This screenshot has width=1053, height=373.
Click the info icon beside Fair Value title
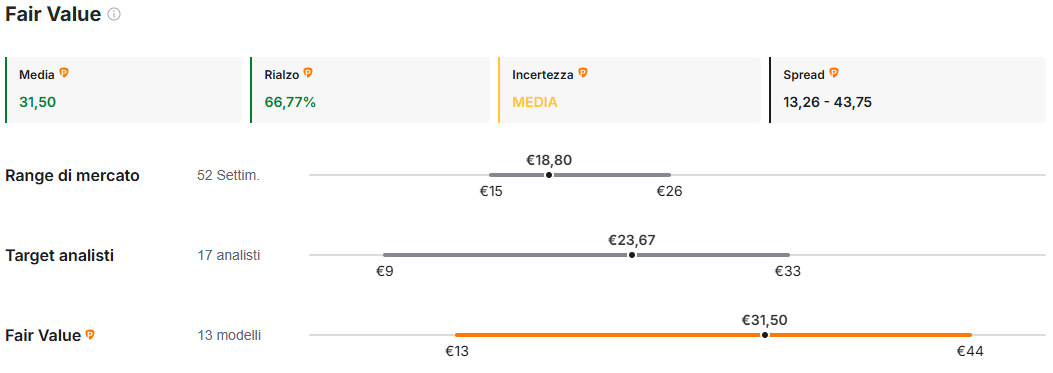click(x=114, y=14)
